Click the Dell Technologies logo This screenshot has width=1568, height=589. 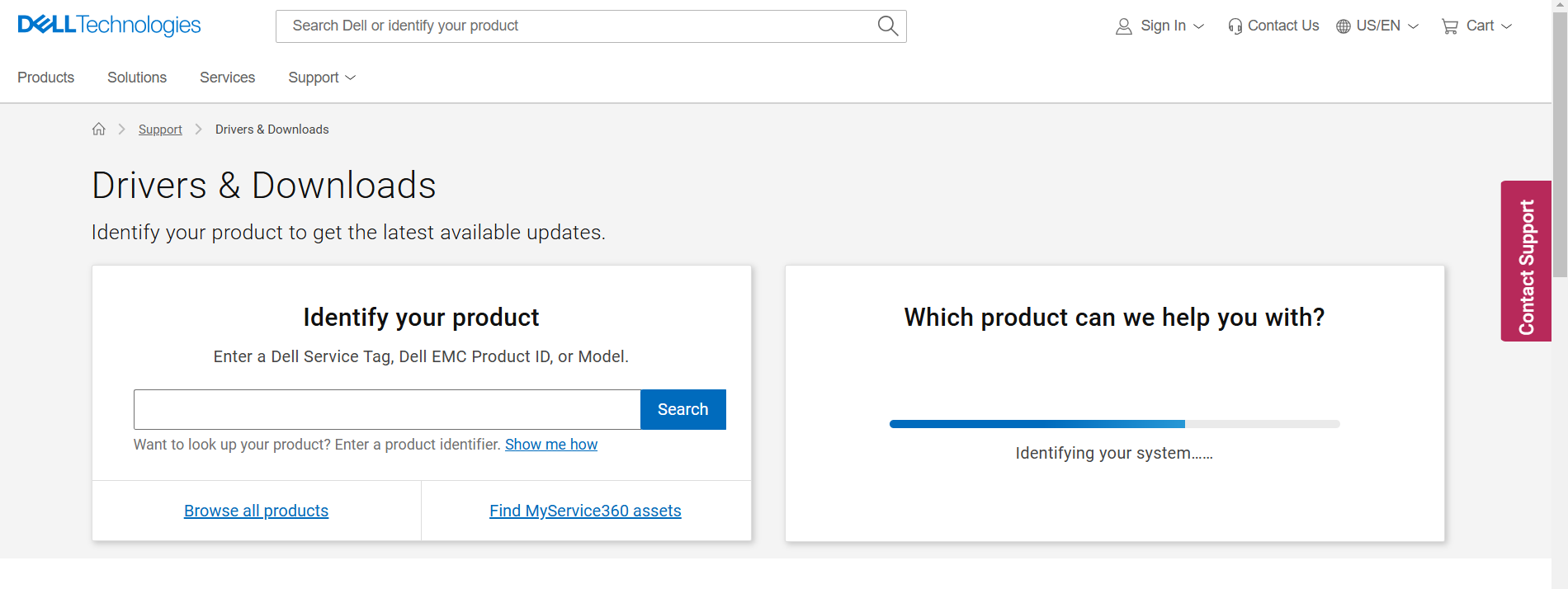click(109, 25)
